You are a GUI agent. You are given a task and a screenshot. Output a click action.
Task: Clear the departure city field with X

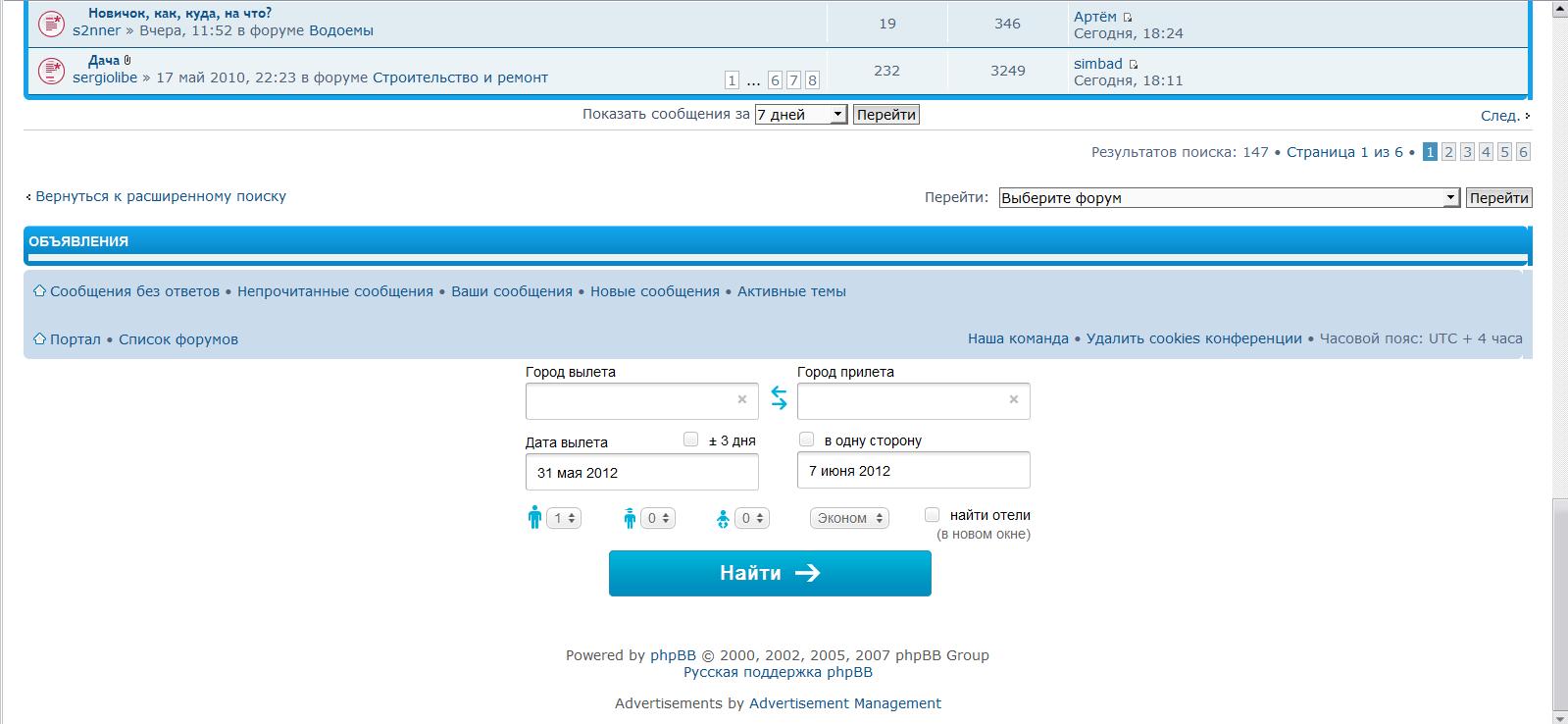[742, 399]
